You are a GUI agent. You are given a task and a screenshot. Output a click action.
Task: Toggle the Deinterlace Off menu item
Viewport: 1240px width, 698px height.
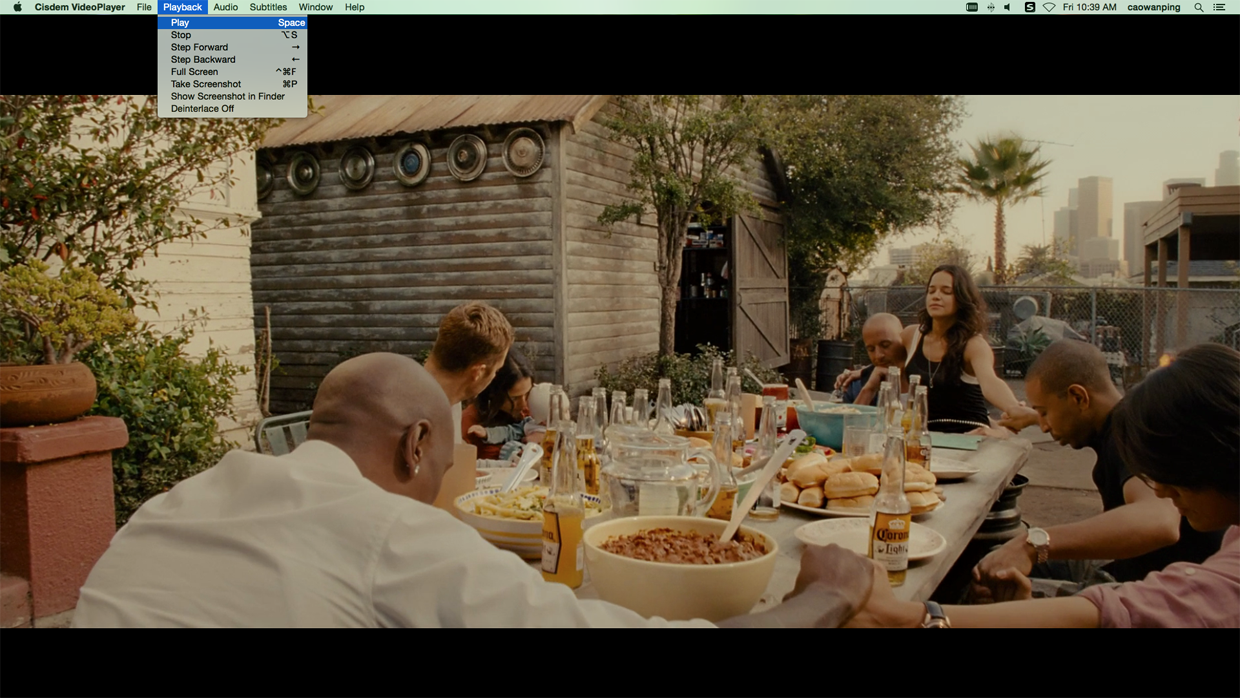(x=232, y=109)
